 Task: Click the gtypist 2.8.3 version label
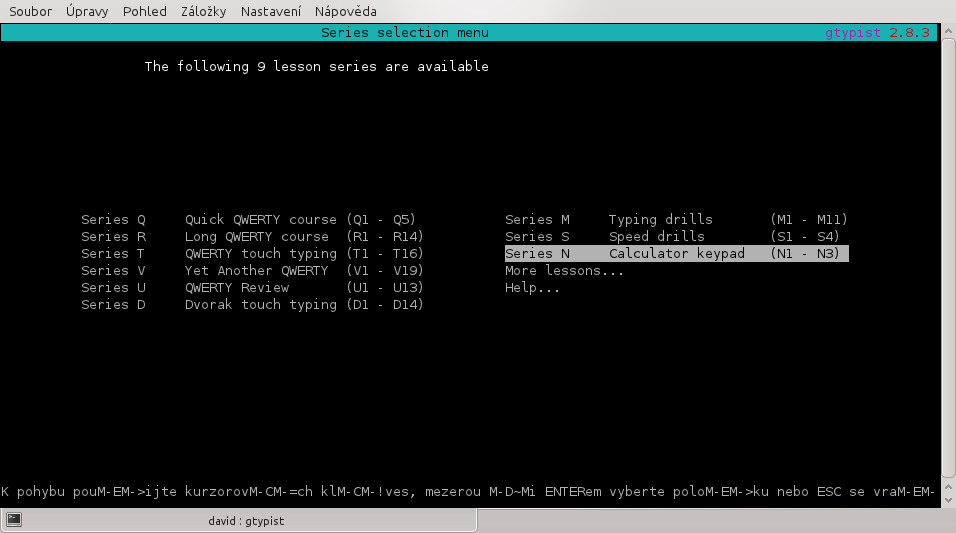[x=877, y=33]
